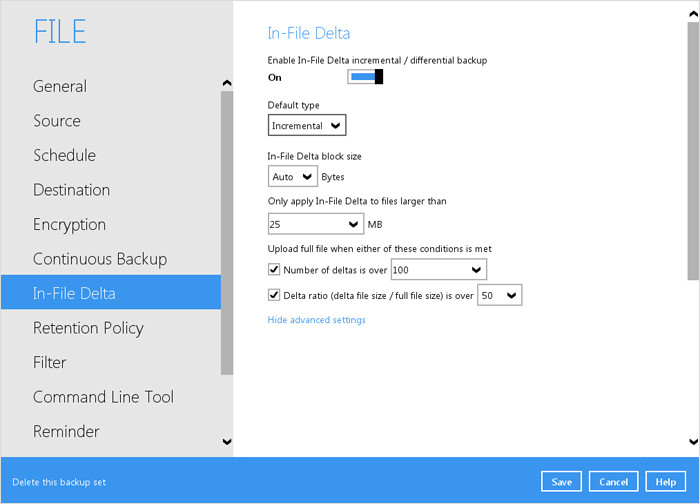Select Destination in the sidebar
The height and width of the screenshot is (504, 700).
click(71, 190)
